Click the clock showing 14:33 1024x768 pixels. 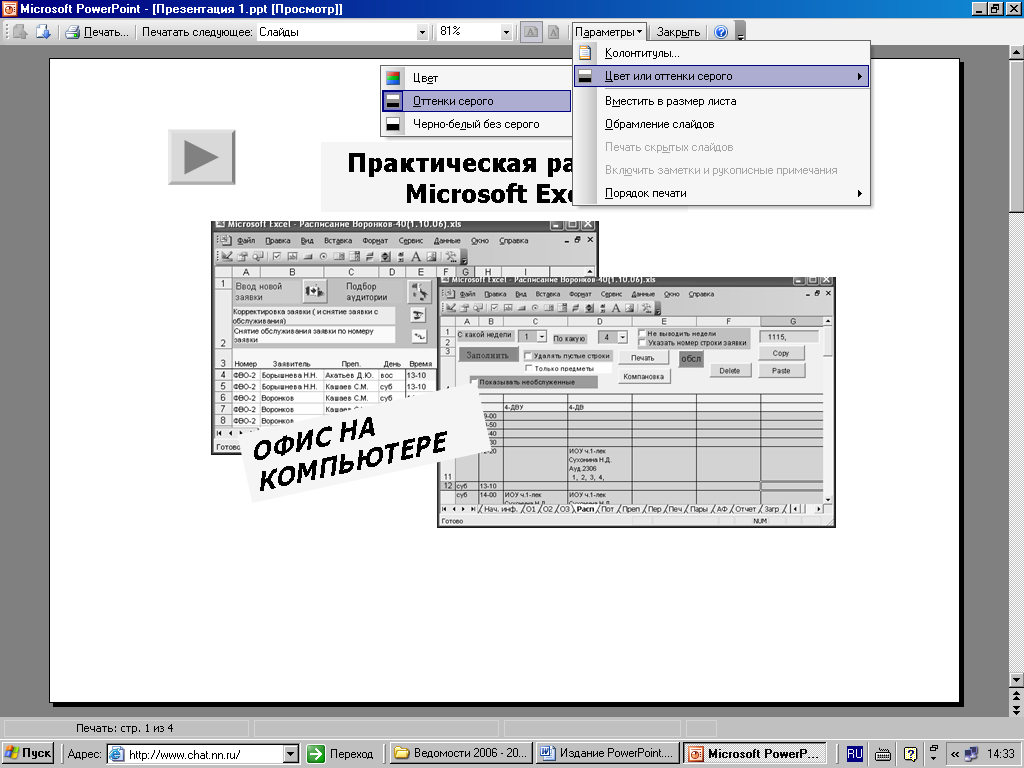tap(1000, 754)
